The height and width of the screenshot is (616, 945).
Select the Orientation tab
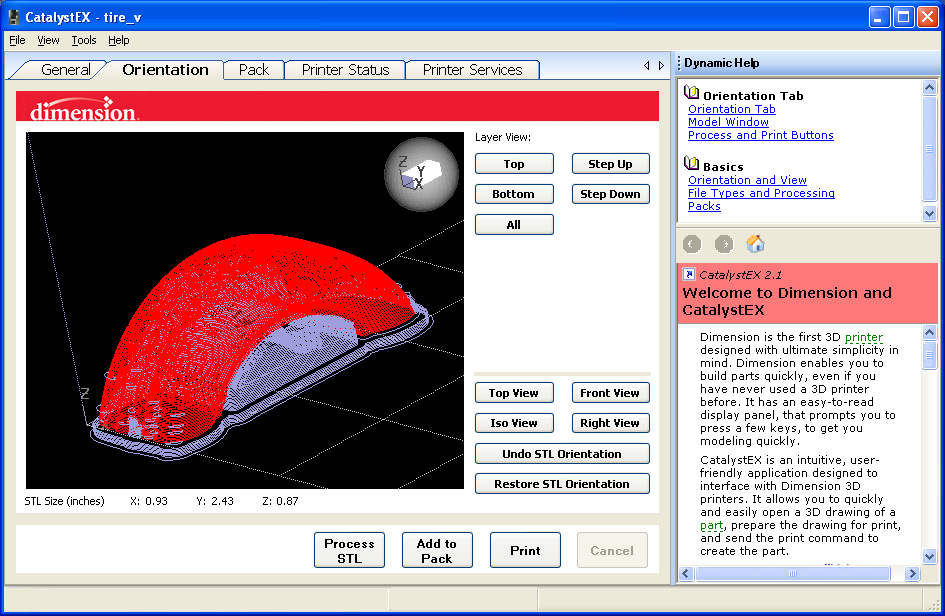[165, 70]
